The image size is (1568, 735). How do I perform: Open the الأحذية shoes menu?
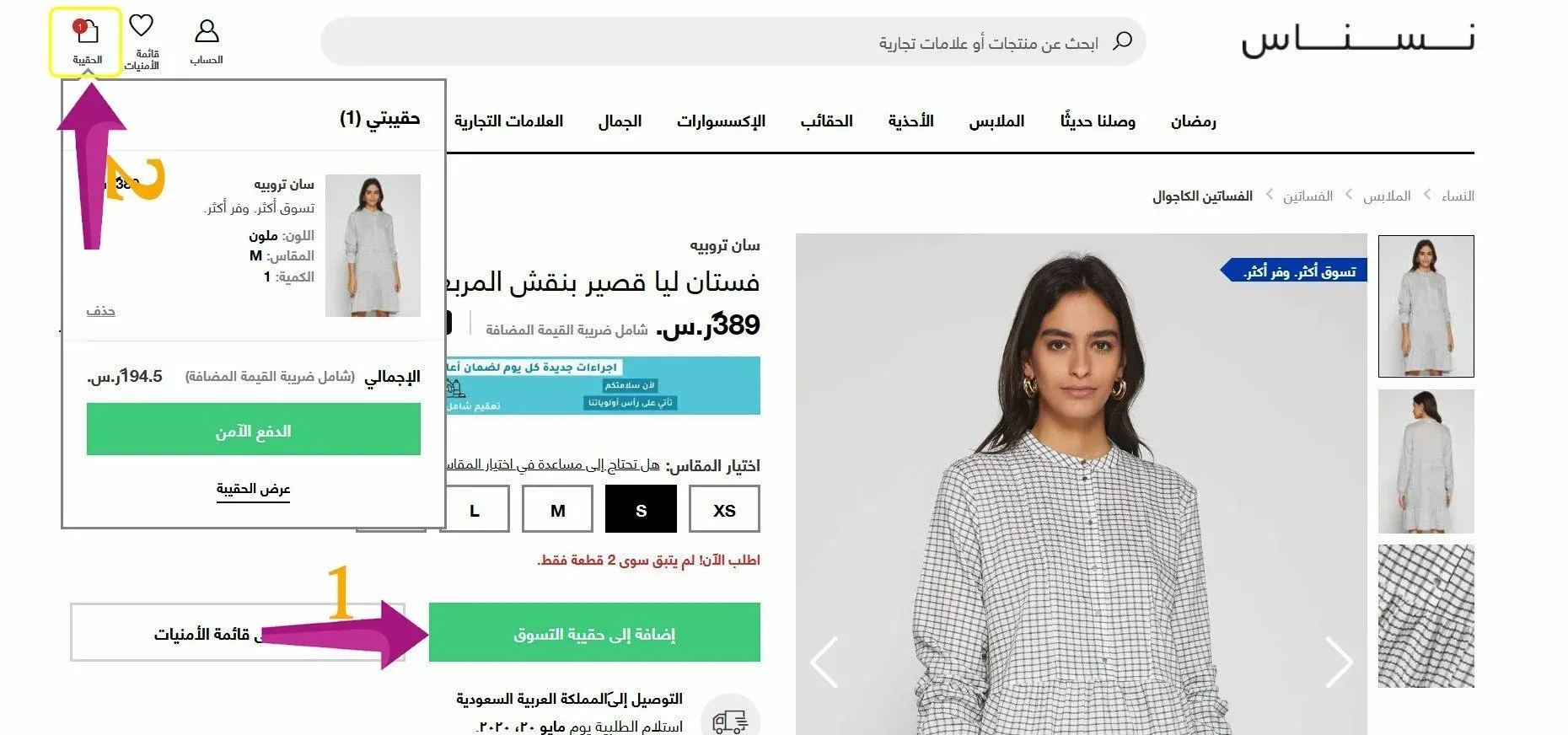point(910,121)
